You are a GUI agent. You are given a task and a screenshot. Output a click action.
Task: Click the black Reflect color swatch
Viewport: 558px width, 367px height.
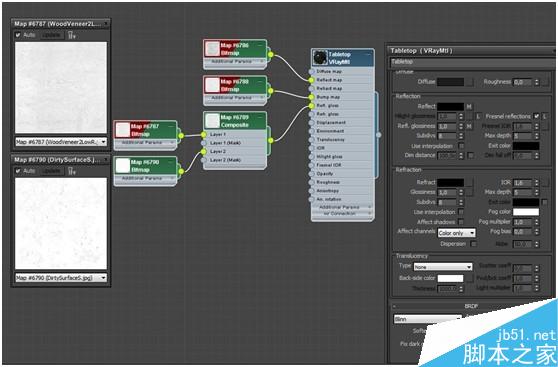tap(450, 106)
